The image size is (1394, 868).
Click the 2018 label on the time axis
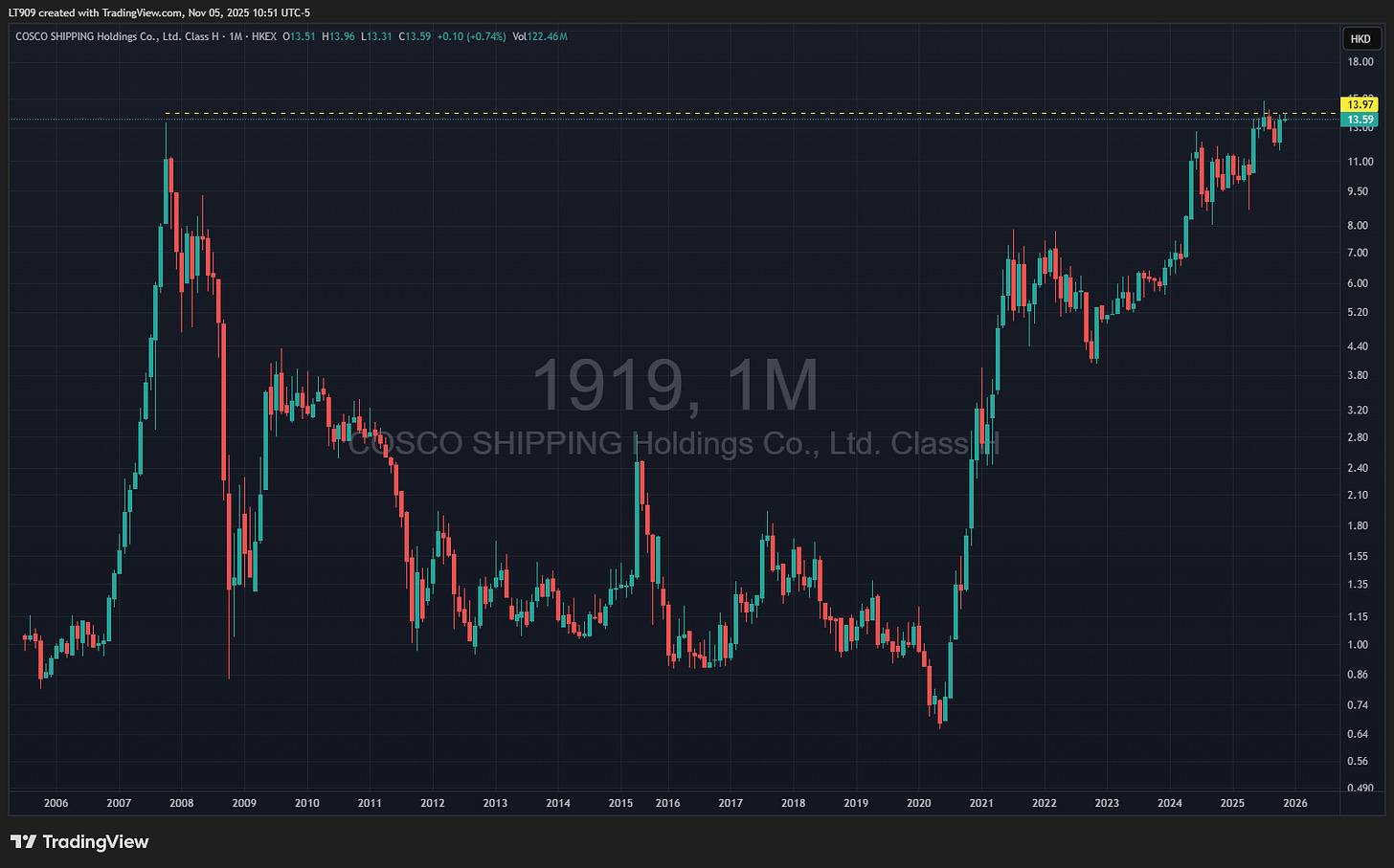pyautogui.click(x=793, y=803)
